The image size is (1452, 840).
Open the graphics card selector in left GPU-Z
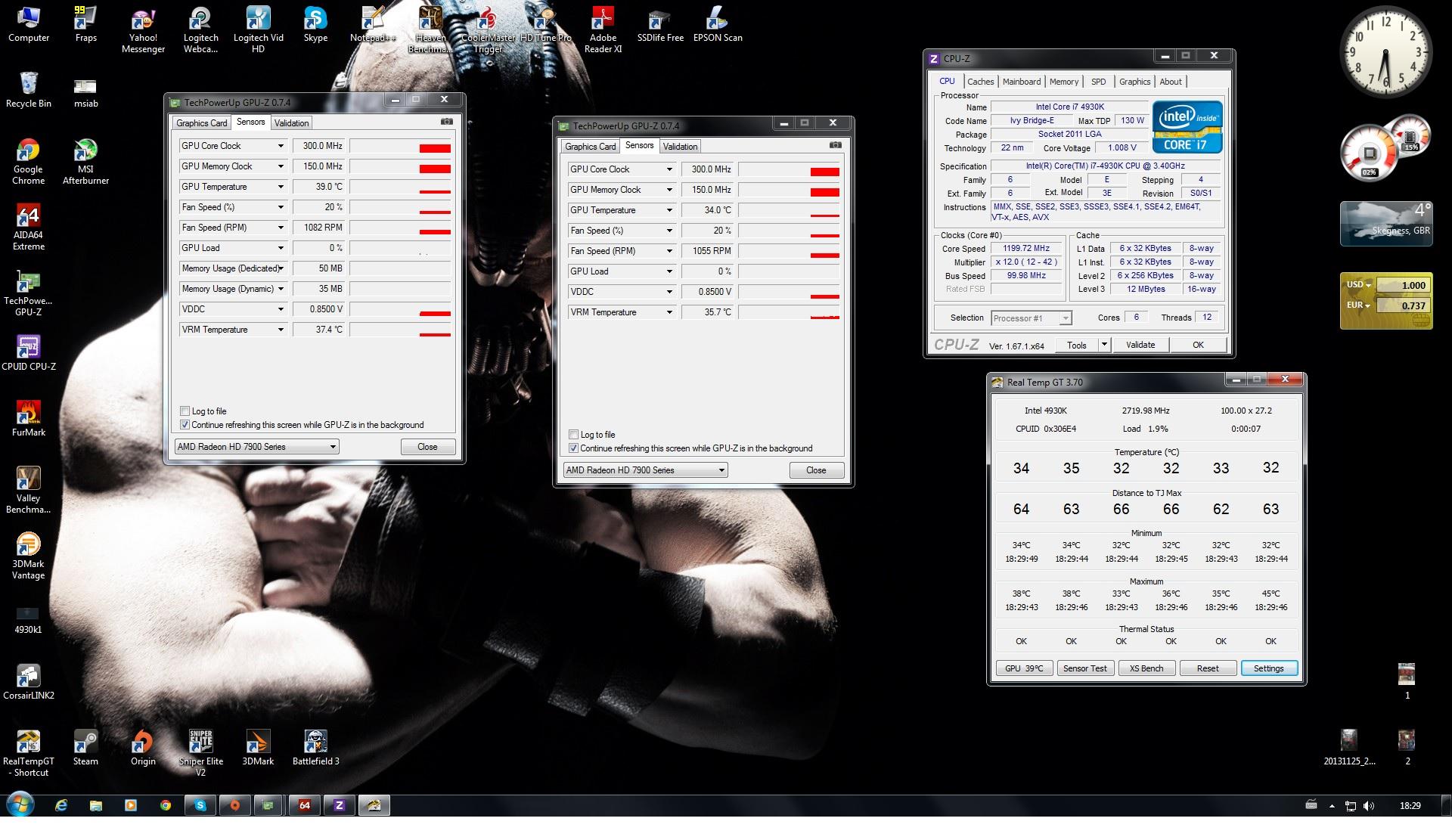tap(256, 447)
